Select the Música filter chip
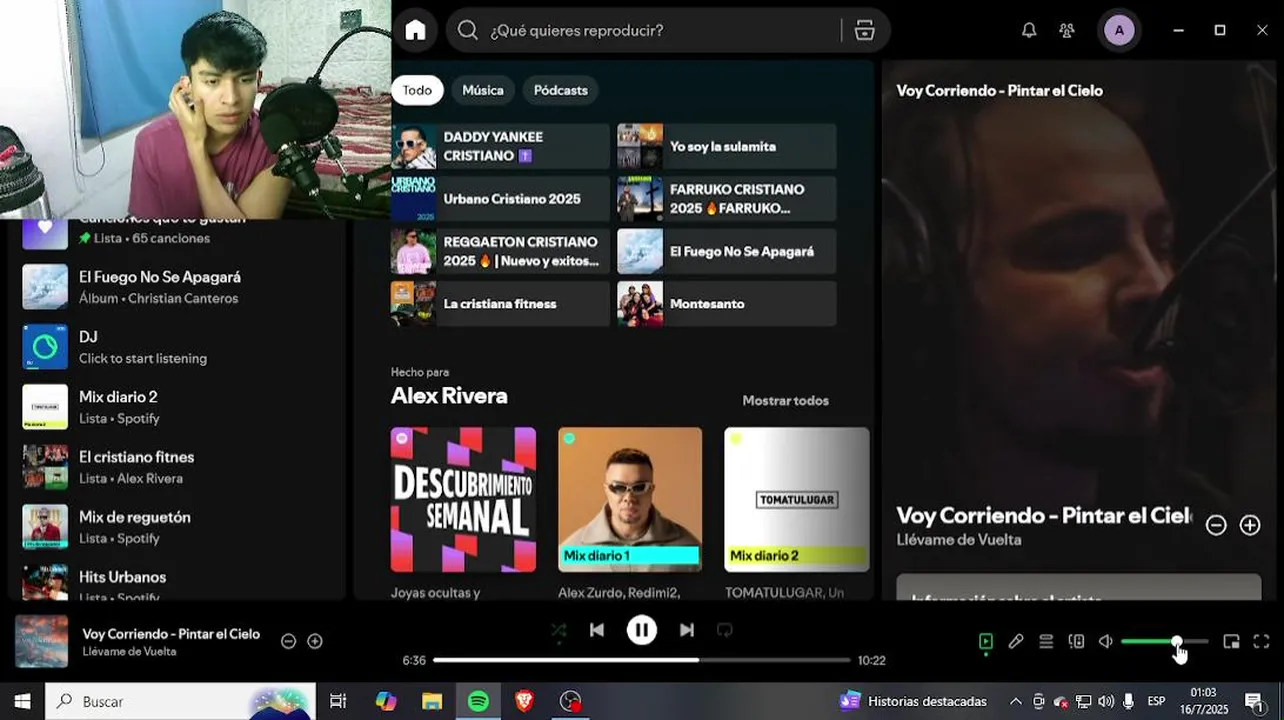Image resolution: width=1284 pixels, height=720 pixels. click(483, 90)
